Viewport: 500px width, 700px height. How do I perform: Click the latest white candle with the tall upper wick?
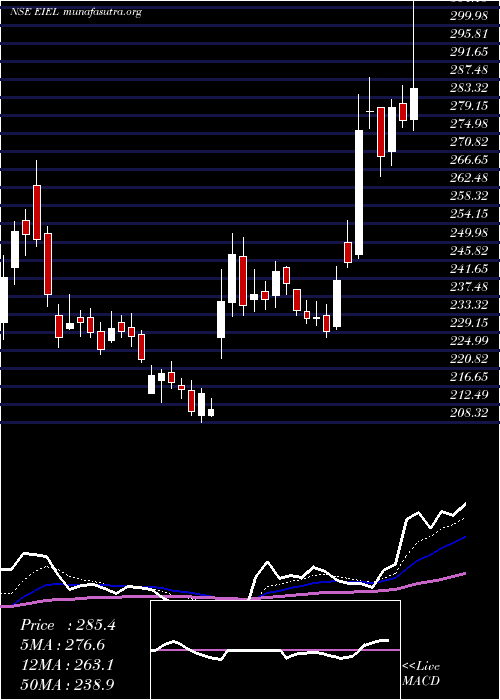pos(414,104)
